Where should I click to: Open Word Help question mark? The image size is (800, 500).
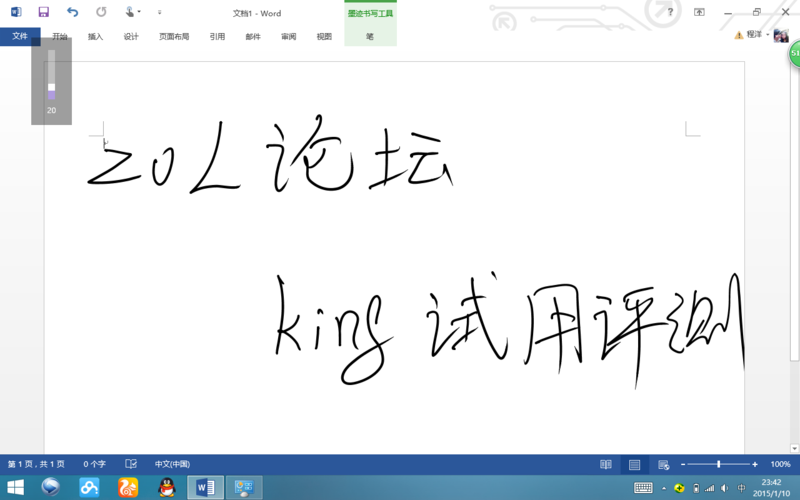click(x=670, y=12)
